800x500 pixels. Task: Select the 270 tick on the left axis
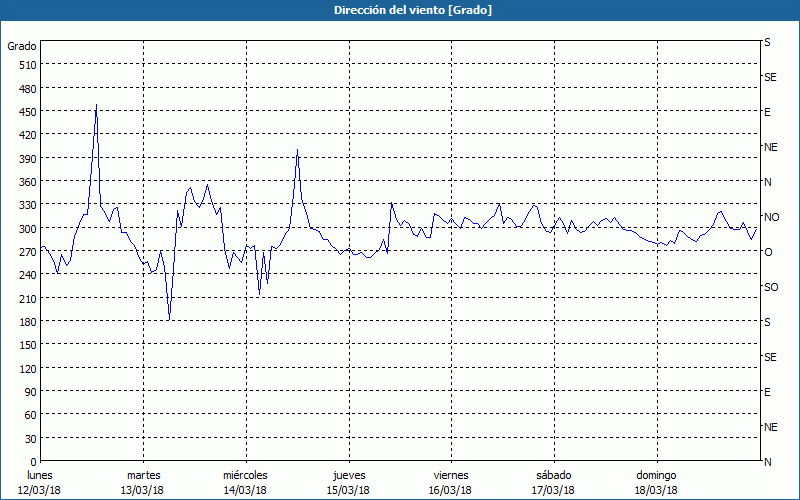(x=28, y=252)
